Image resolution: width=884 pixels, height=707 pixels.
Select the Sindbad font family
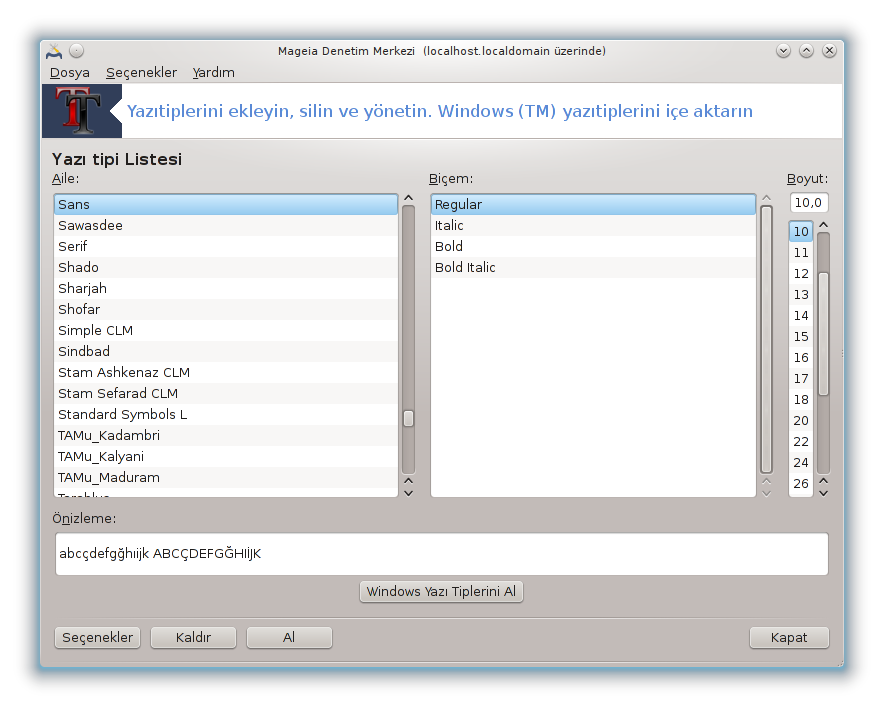[x=226, y=351]
